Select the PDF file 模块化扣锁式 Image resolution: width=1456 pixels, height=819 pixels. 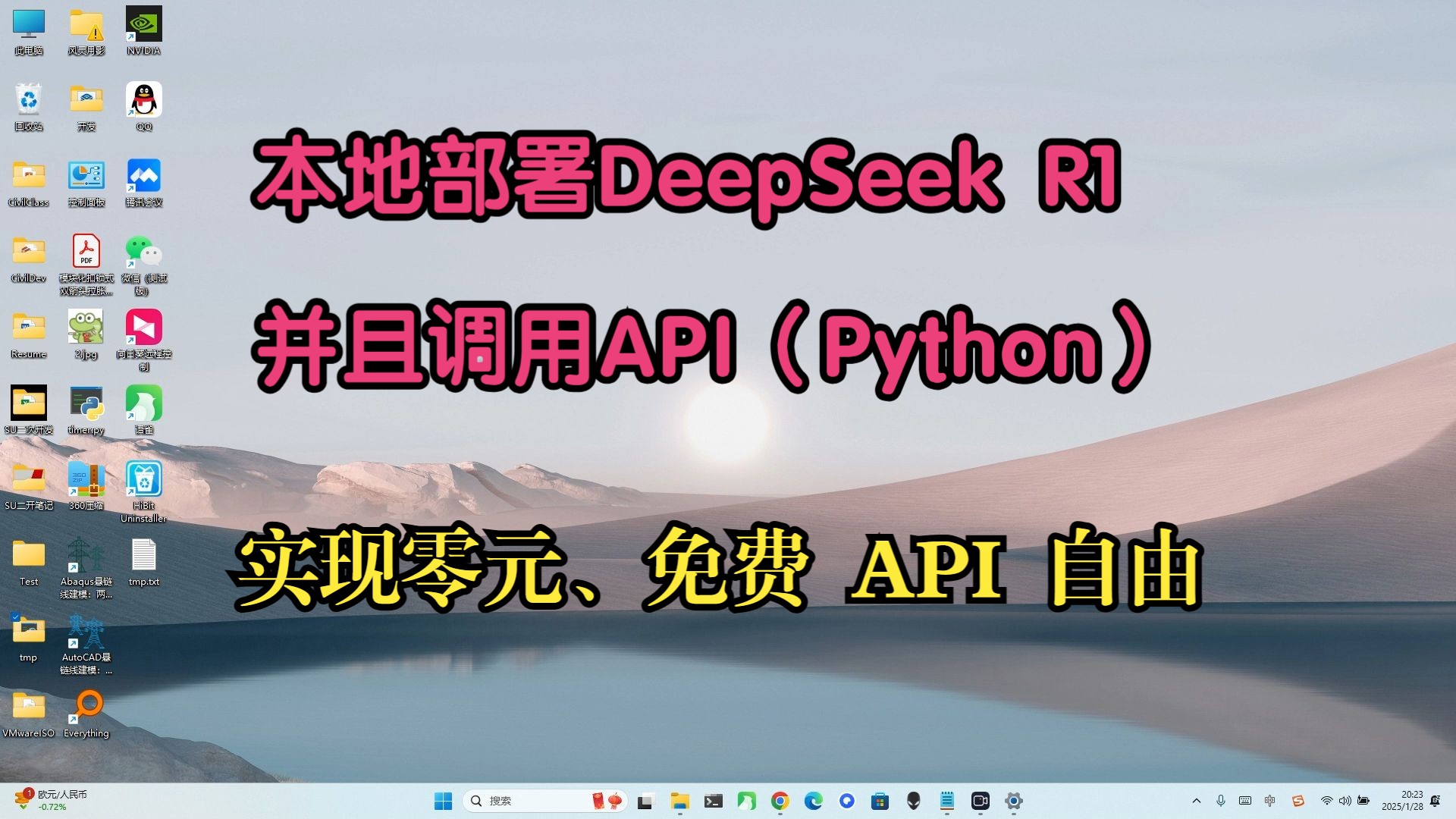tap(86, 265)
